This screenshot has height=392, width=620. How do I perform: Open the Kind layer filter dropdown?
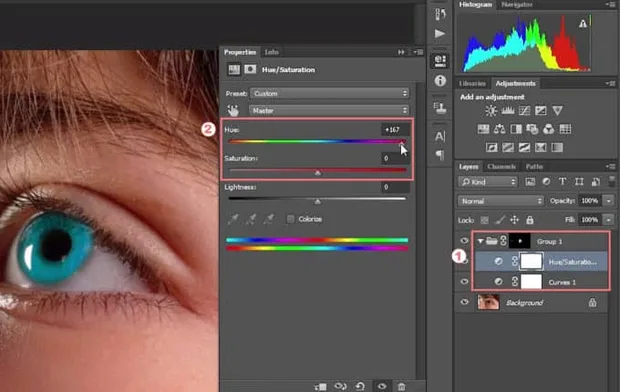488,182
